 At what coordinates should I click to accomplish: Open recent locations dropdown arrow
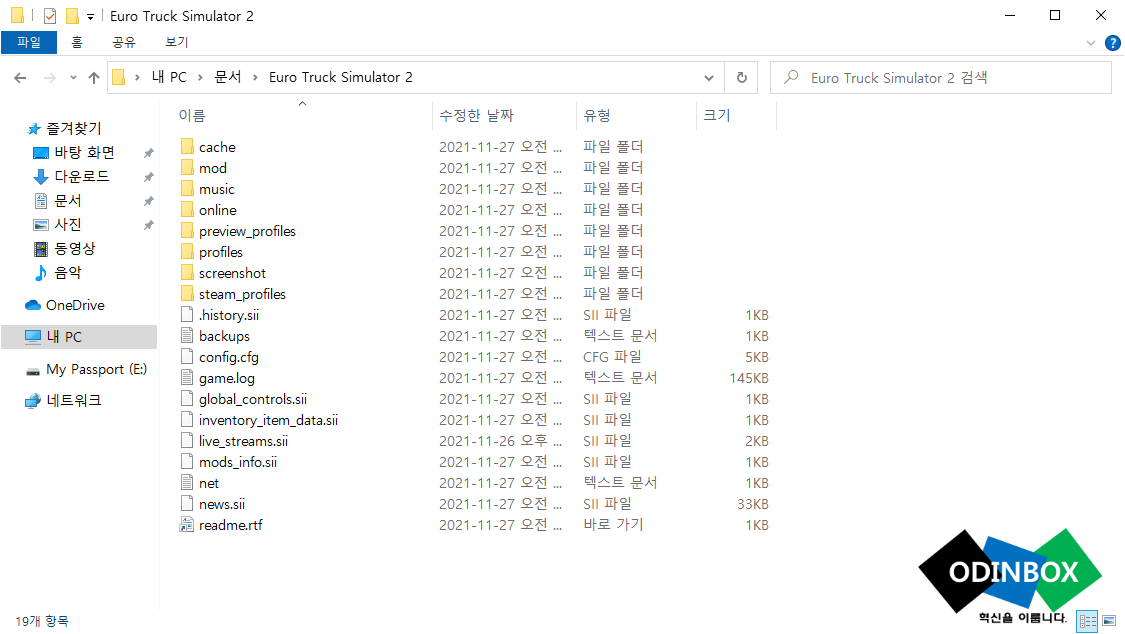pyautogui.click(x=73, y=77)
